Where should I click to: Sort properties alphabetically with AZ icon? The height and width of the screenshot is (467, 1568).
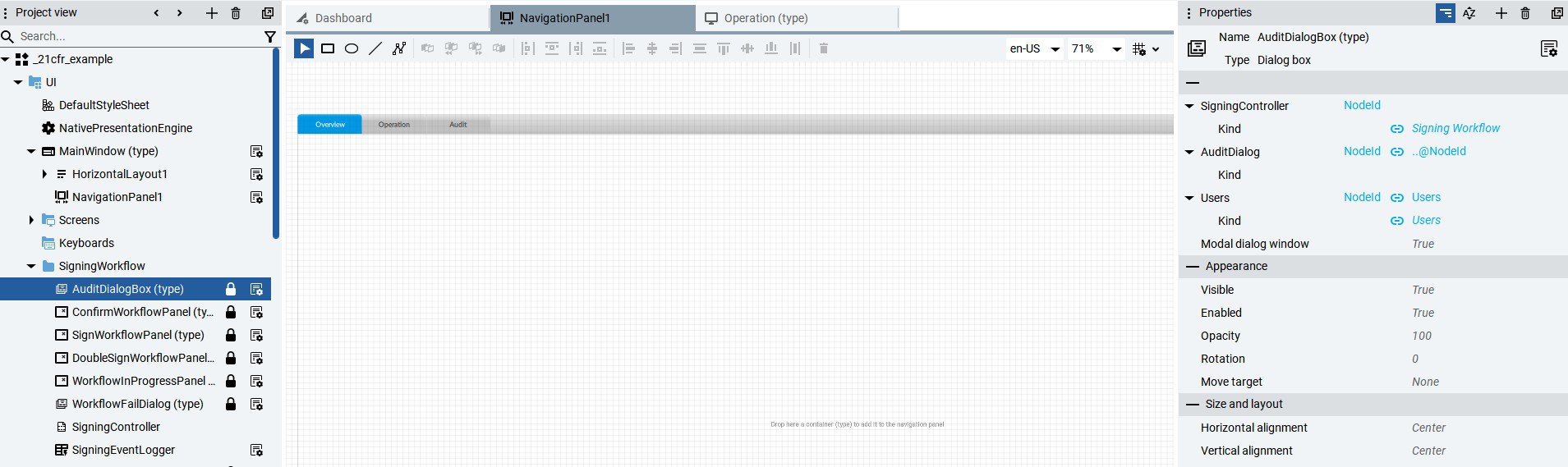click(1469, 12)
